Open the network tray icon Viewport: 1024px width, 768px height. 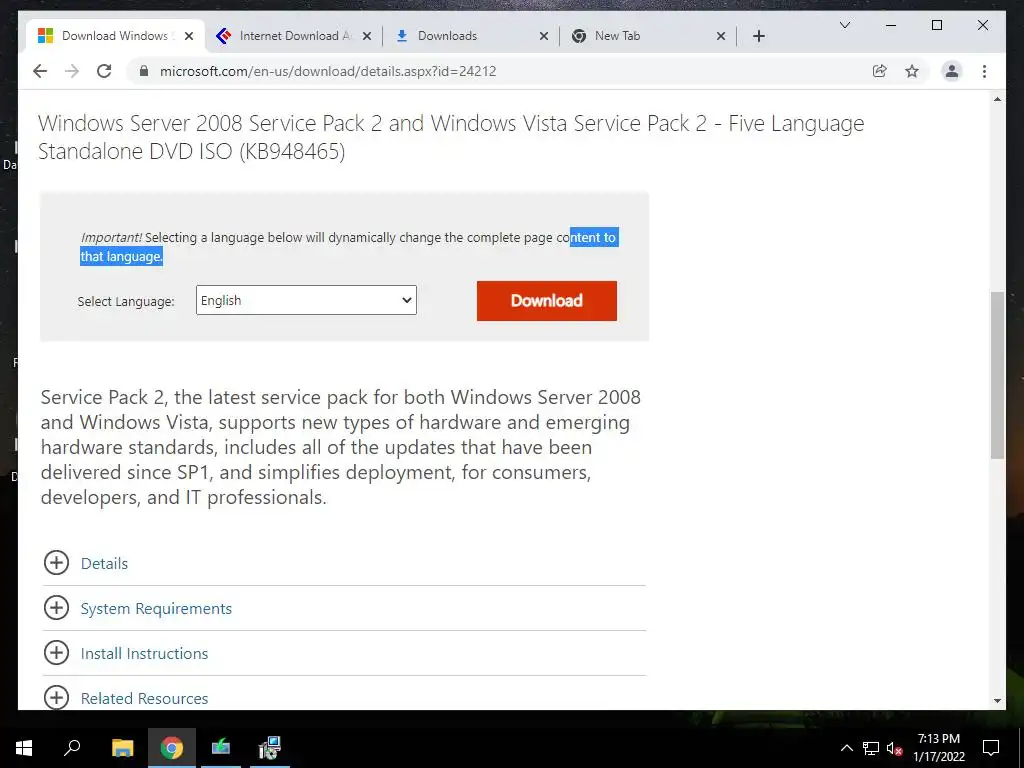(871, 748)
